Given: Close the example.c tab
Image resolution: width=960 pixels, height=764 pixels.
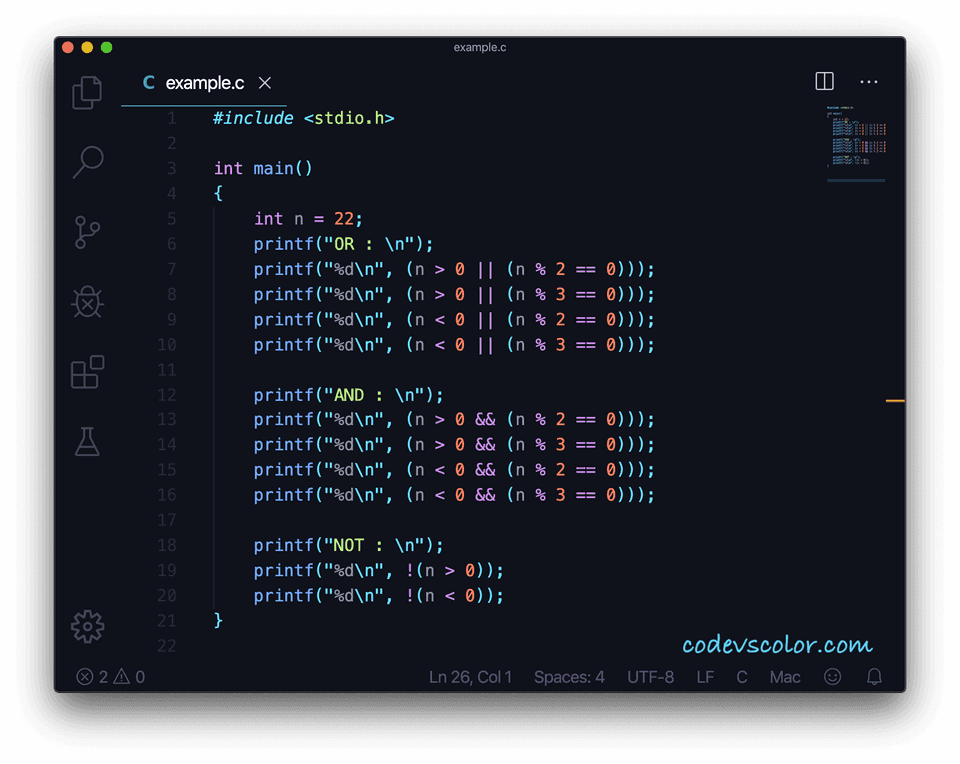Looking at the screenshot, I should tap(265, 83).
